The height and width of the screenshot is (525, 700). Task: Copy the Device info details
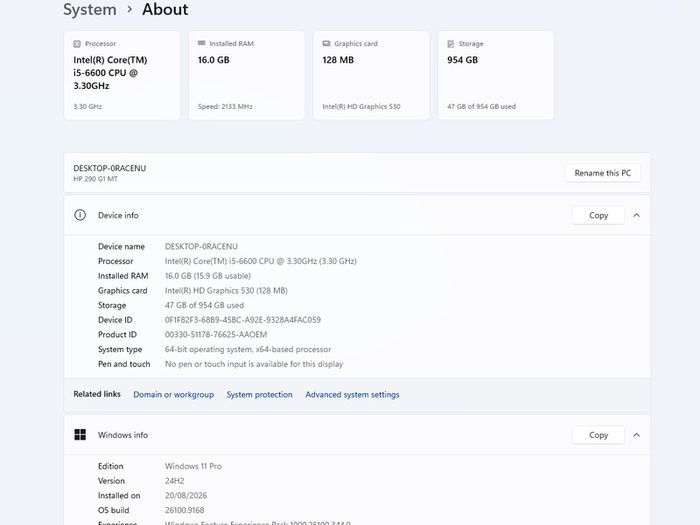pyautogui.click(x=598, y=215)
